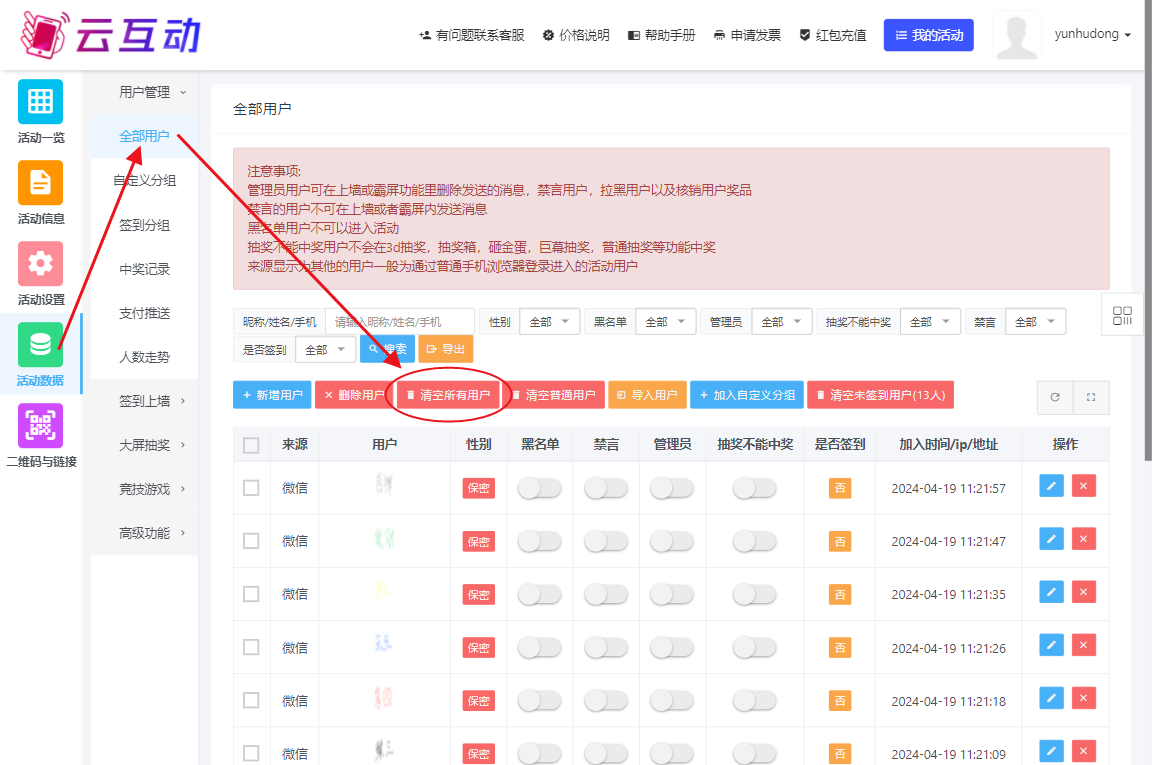Image resolution: width=1152 pixels, height=765 pixels.
Task: Refresh the user table
Action: coord(1055,397)
